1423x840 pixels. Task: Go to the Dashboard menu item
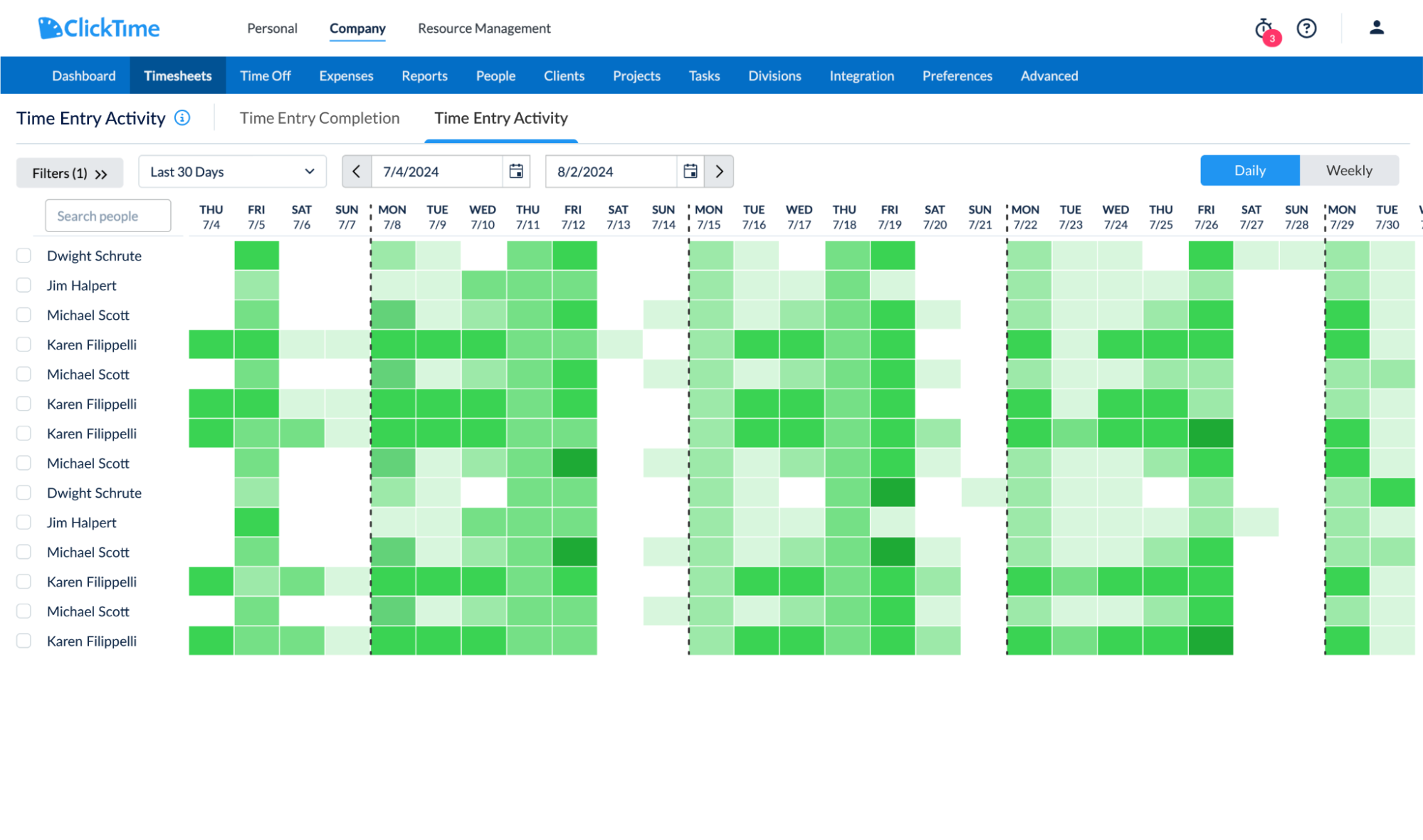[84, 75]
